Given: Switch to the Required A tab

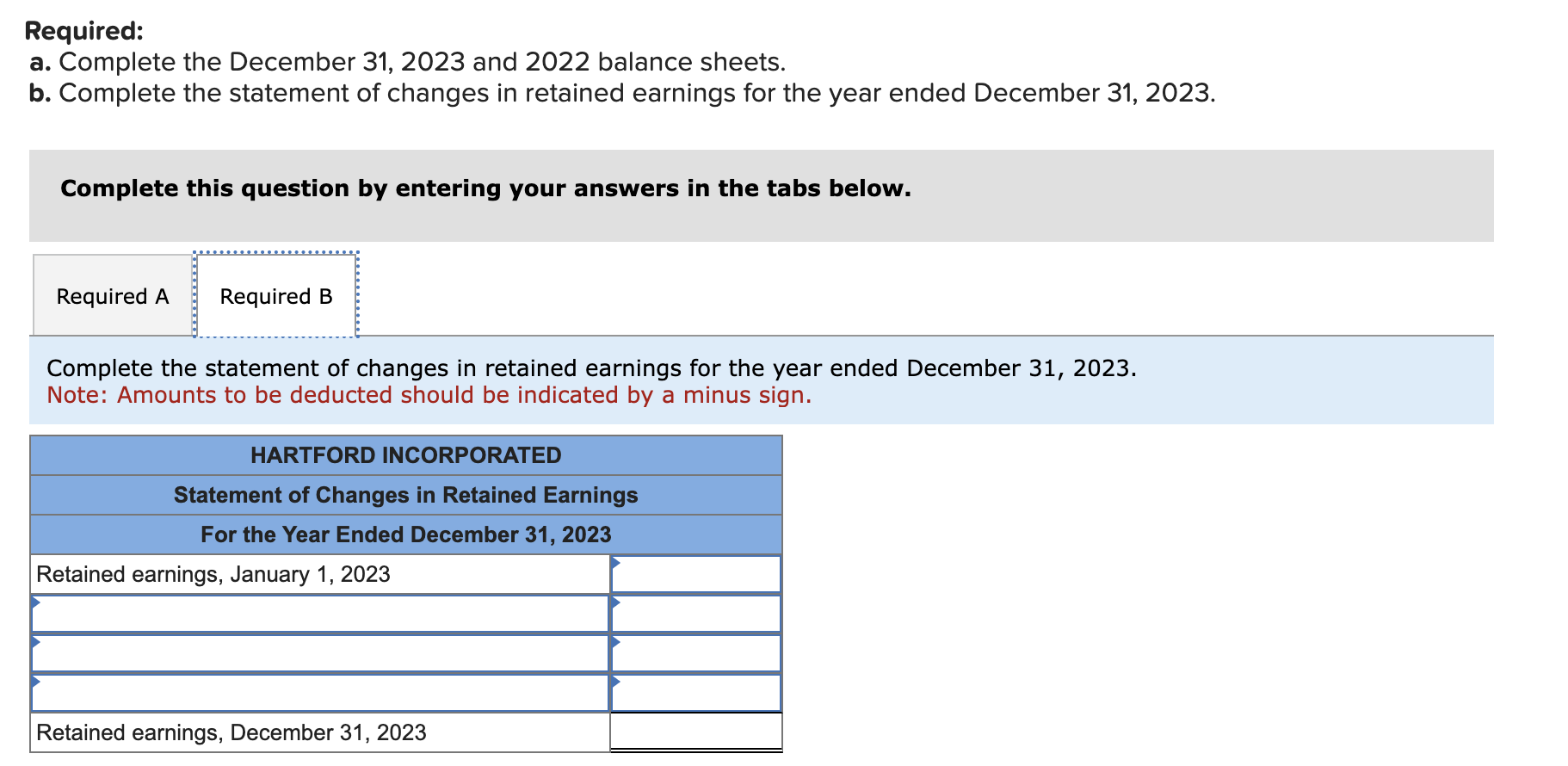Looking at the screenshot, I should [x=112, y=296].
